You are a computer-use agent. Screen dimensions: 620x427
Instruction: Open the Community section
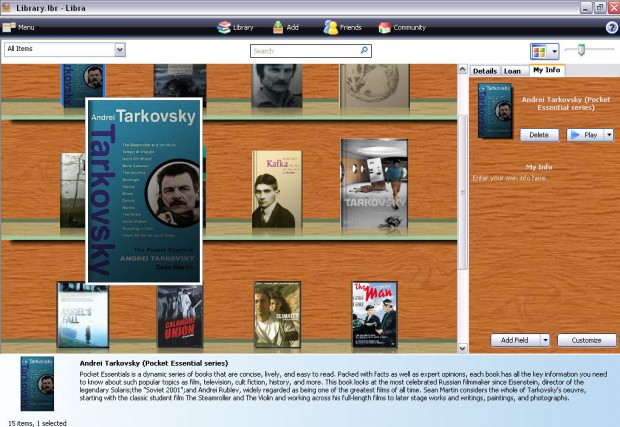402,27
